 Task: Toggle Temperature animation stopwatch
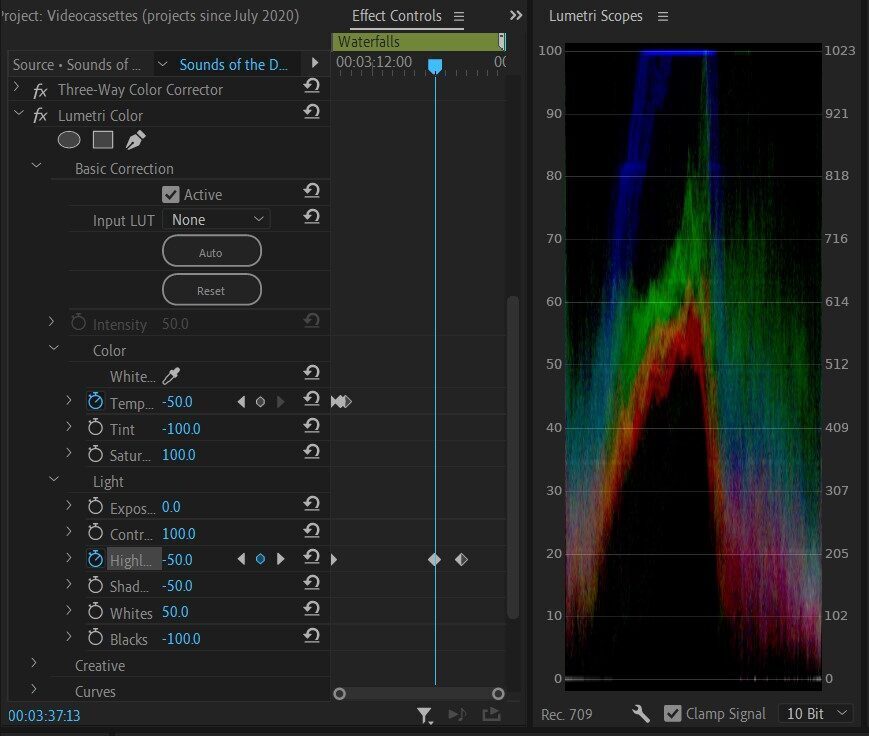pyautogui.click(x=95, y=401)
